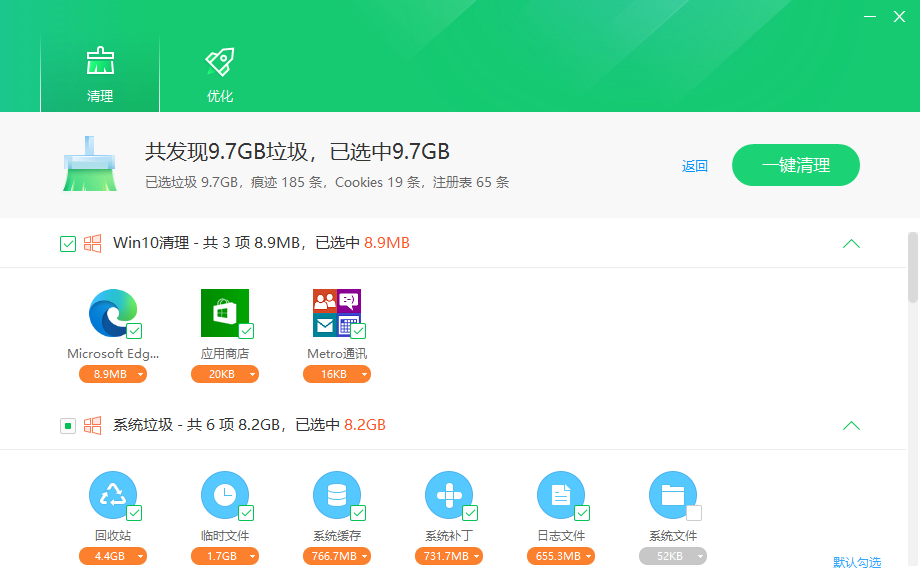Click the 返回 link
This screenshot has width=920, height=580.
tap(695, 166)
